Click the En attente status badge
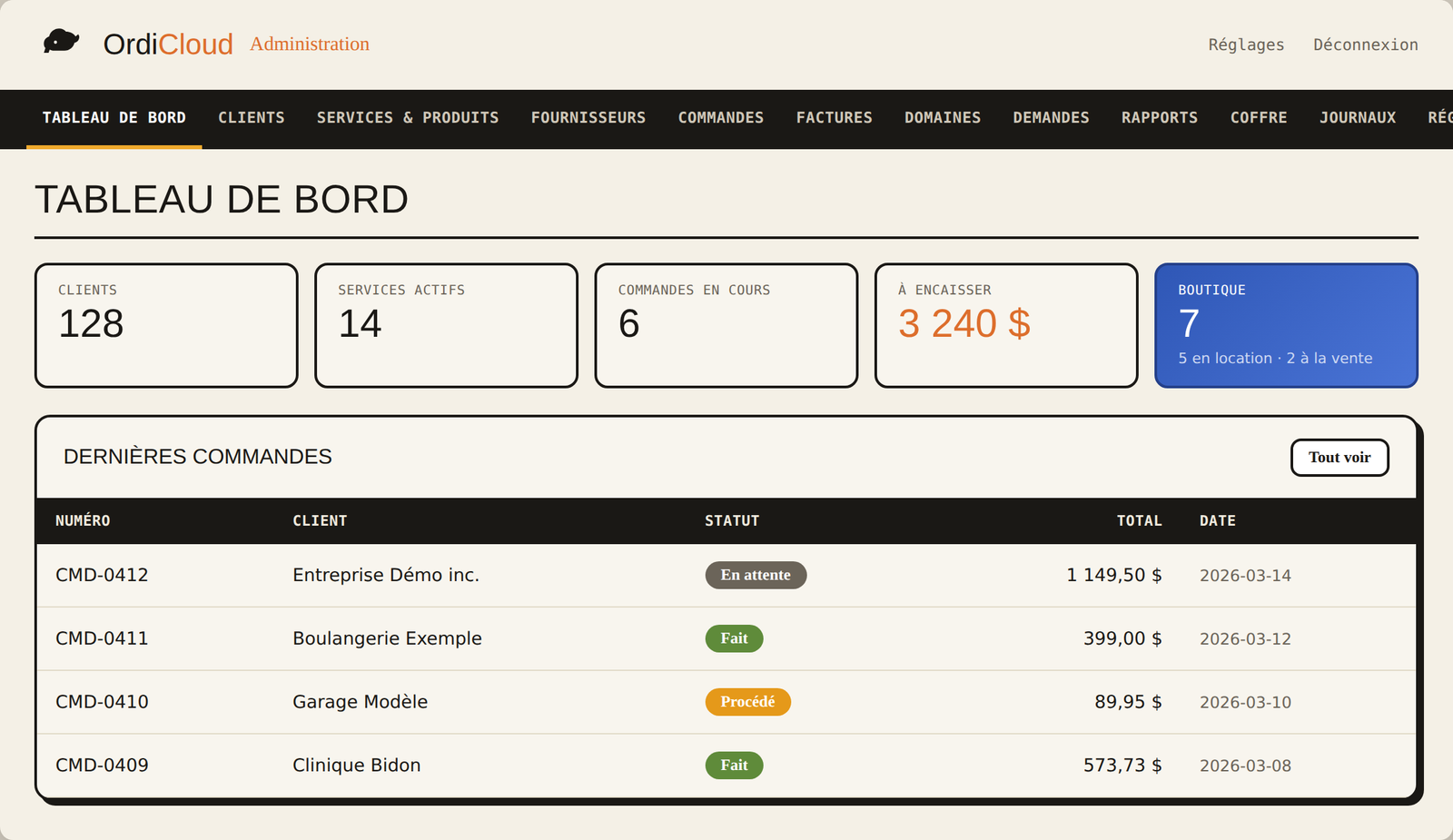Image resolution: width=1453 pixels, height=840 pixels. [756, 575]
